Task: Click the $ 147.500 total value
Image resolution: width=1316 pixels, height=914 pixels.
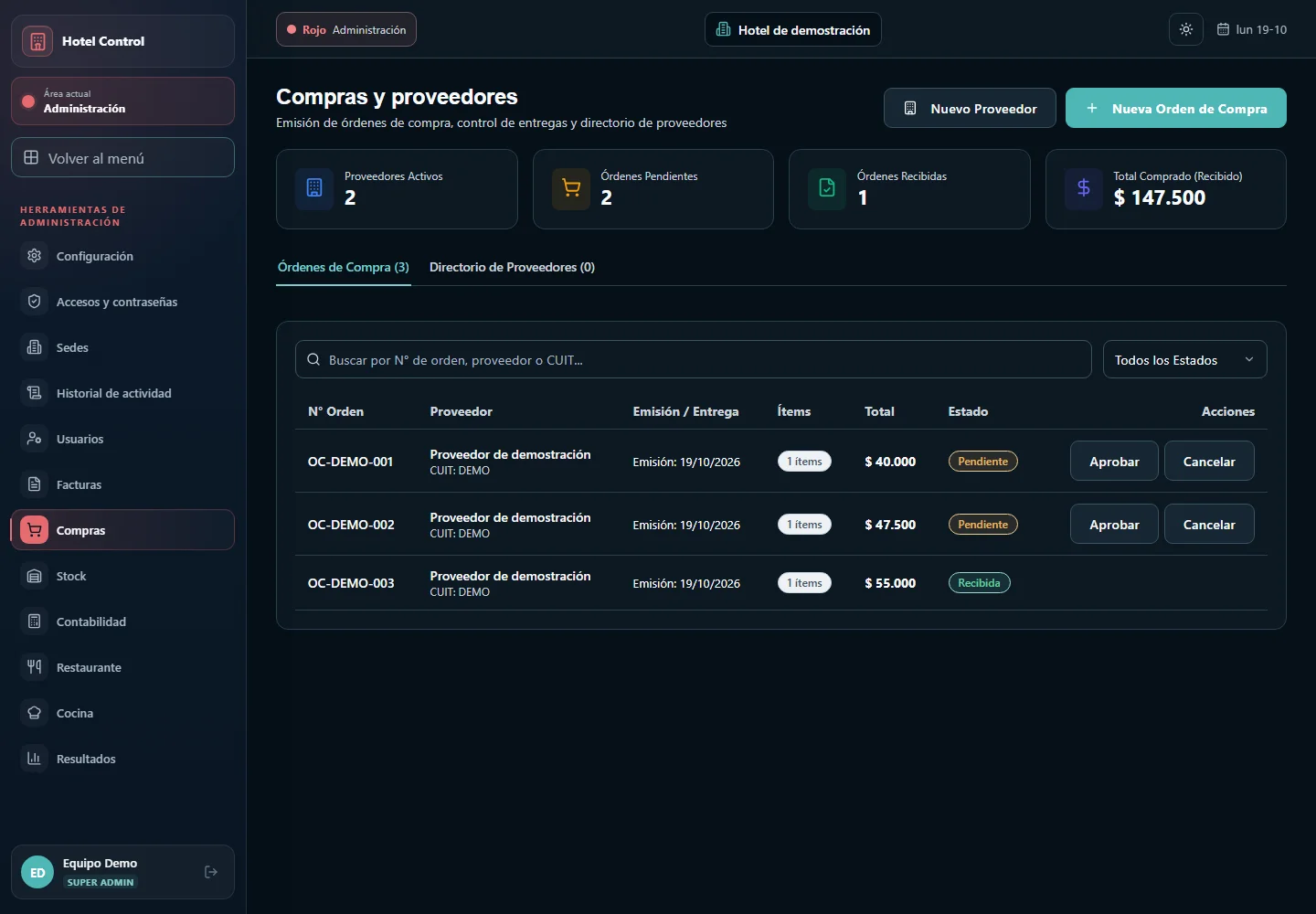Action: [1159, 197]
